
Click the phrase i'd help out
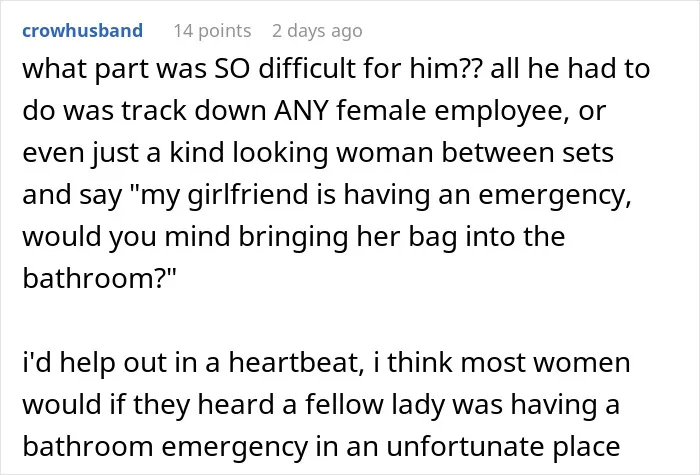(x=95, y=363)
